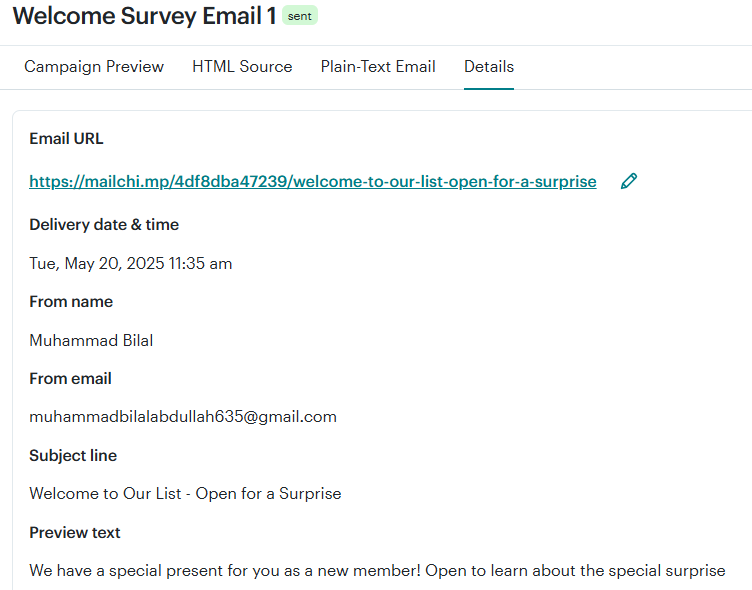Click the pencil edit icon beside Email URL
Image resolution: width=752 pixels, height=590 pixels.
[629, 181]
